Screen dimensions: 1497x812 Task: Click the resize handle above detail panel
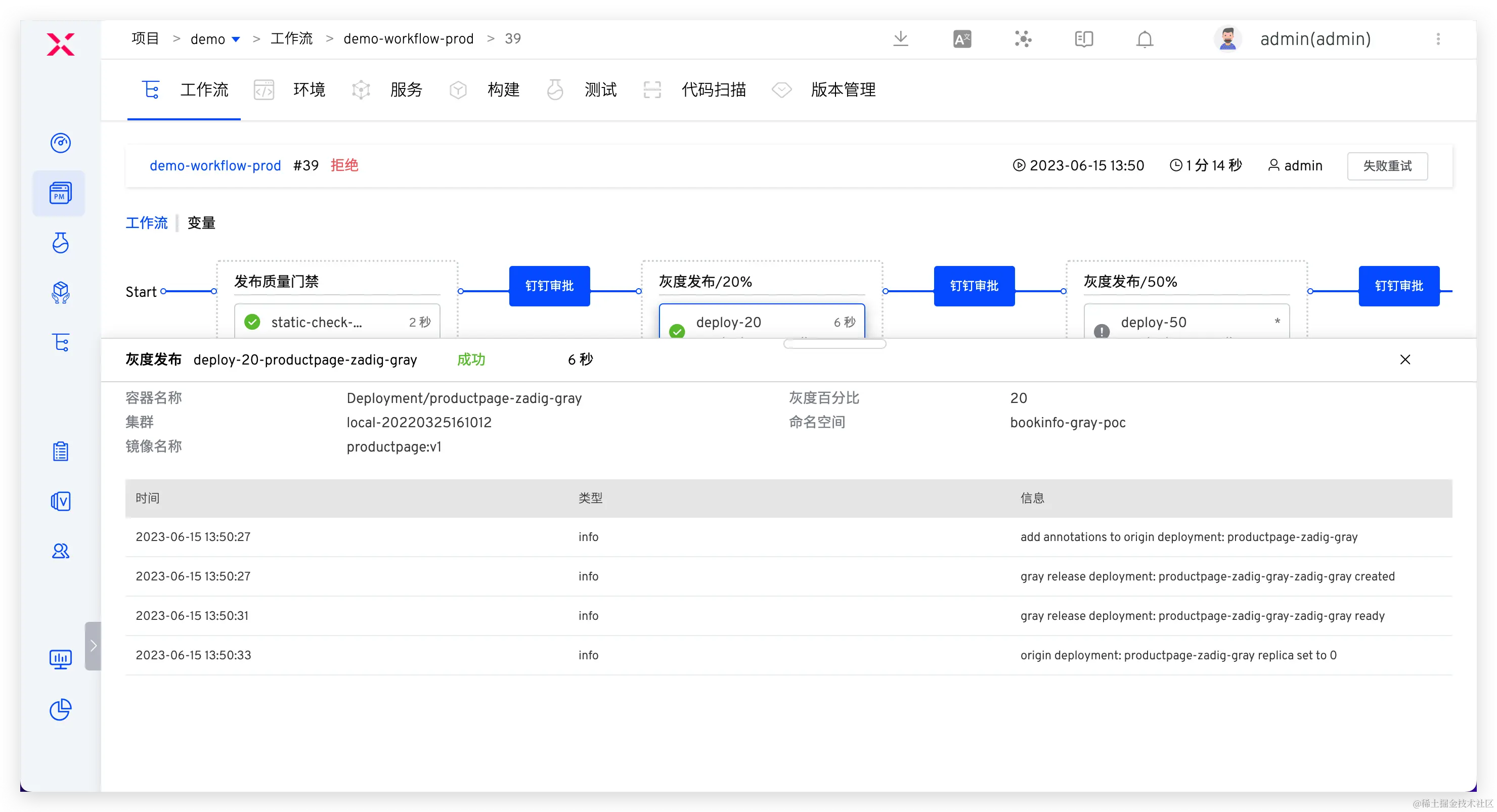[834, 344]
